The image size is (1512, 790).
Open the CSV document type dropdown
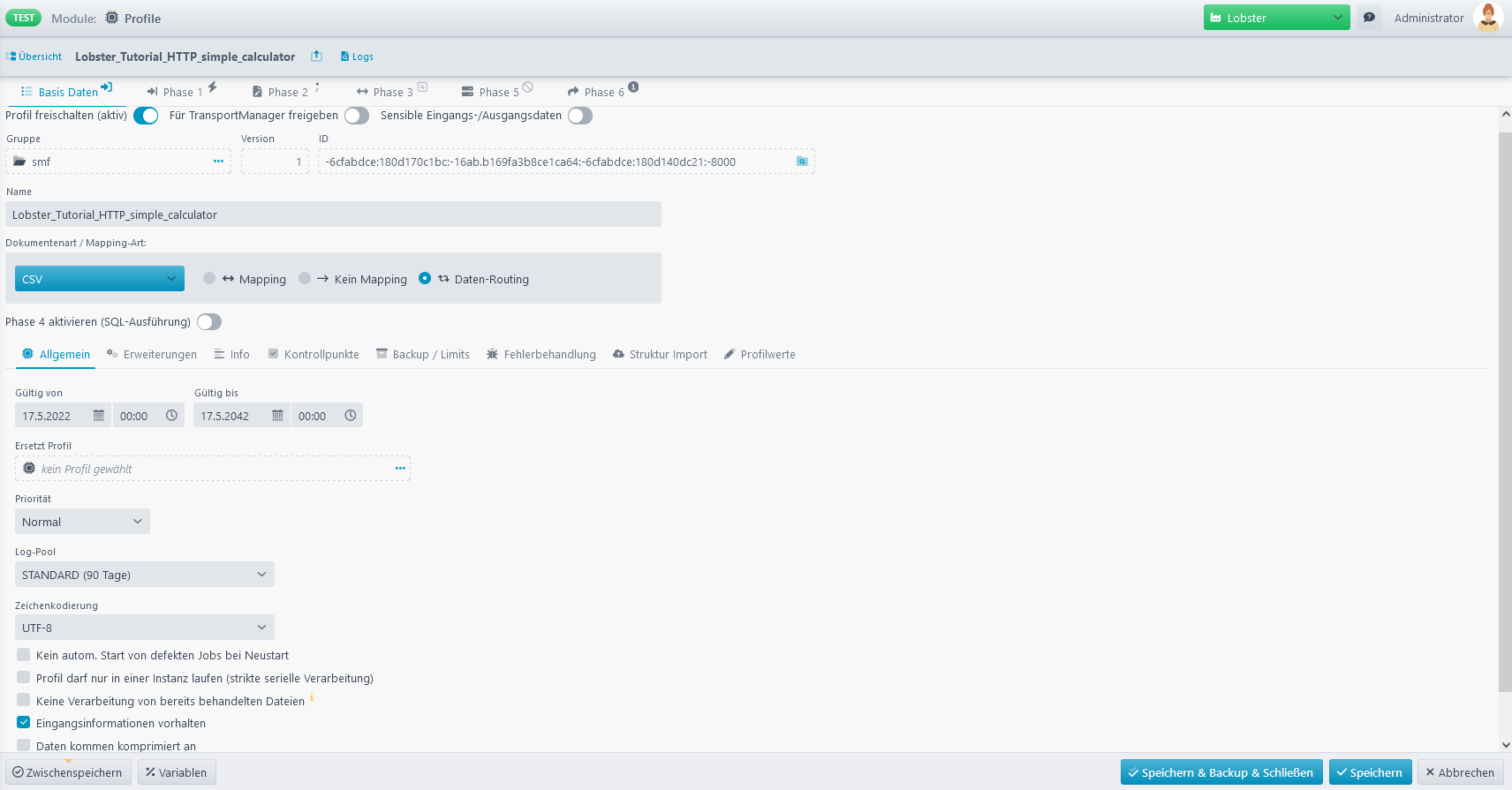coord(100,279)
